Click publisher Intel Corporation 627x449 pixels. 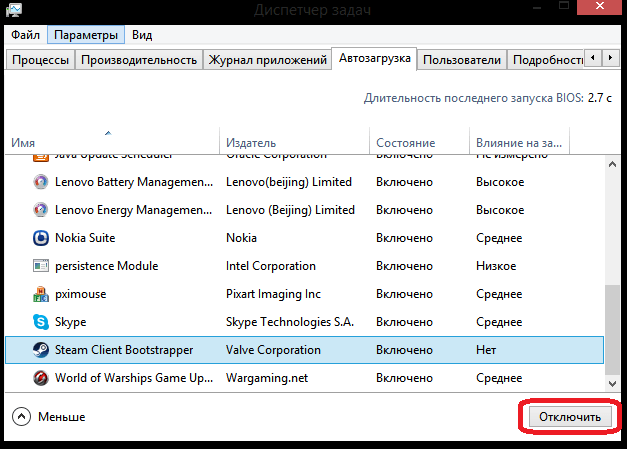tap(271, 266)
